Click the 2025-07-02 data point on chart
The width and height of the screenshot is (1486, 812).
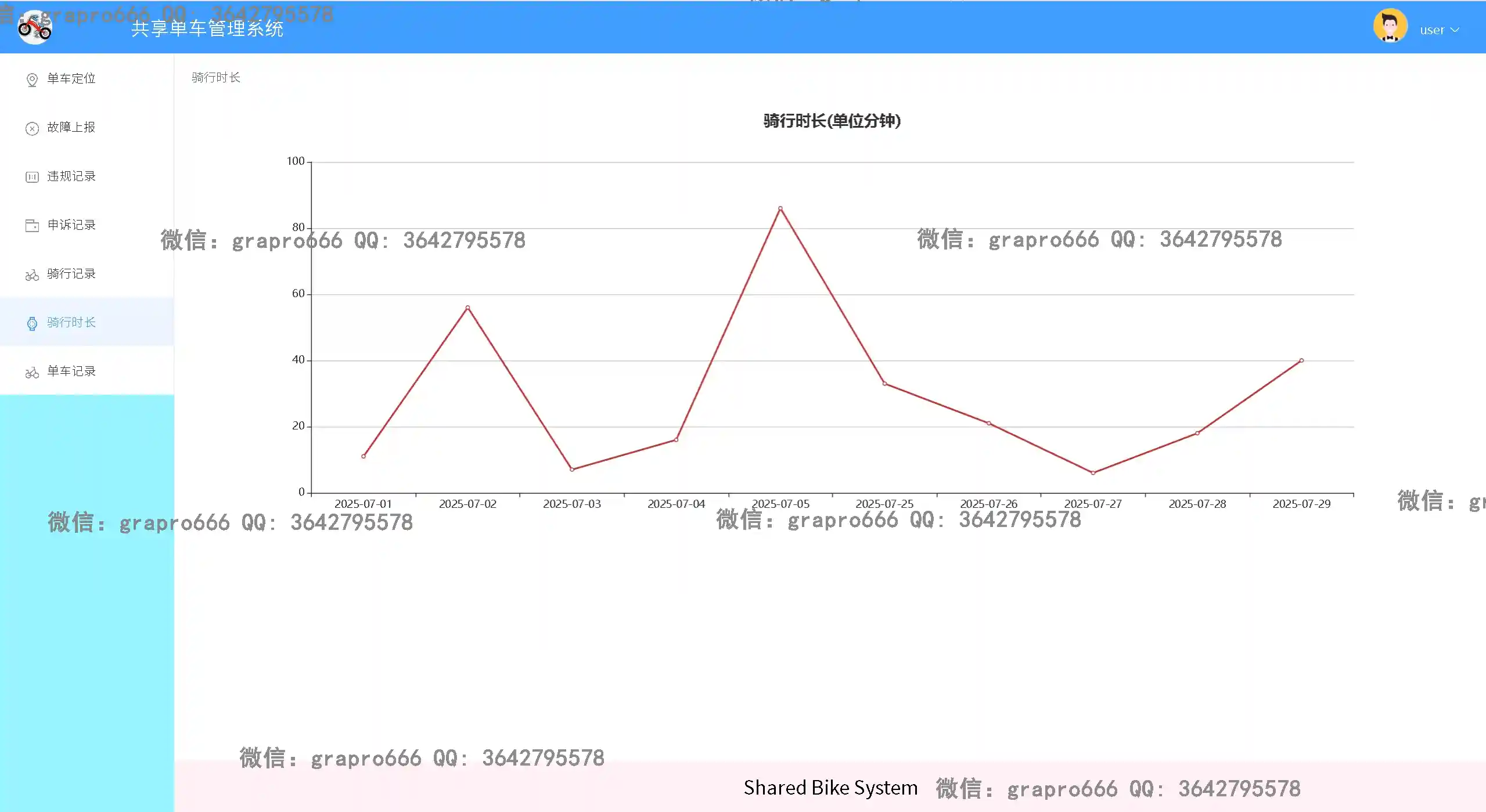(467, 308)
